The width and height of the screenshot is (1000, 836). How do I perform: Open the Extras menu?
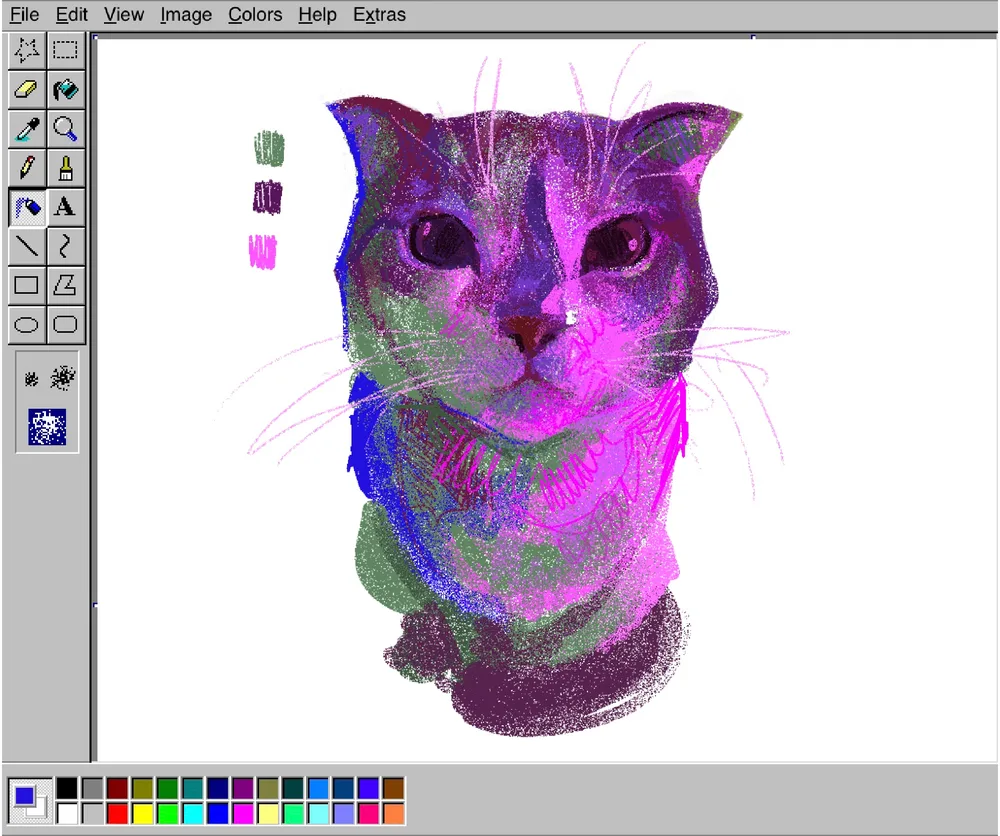379,15
